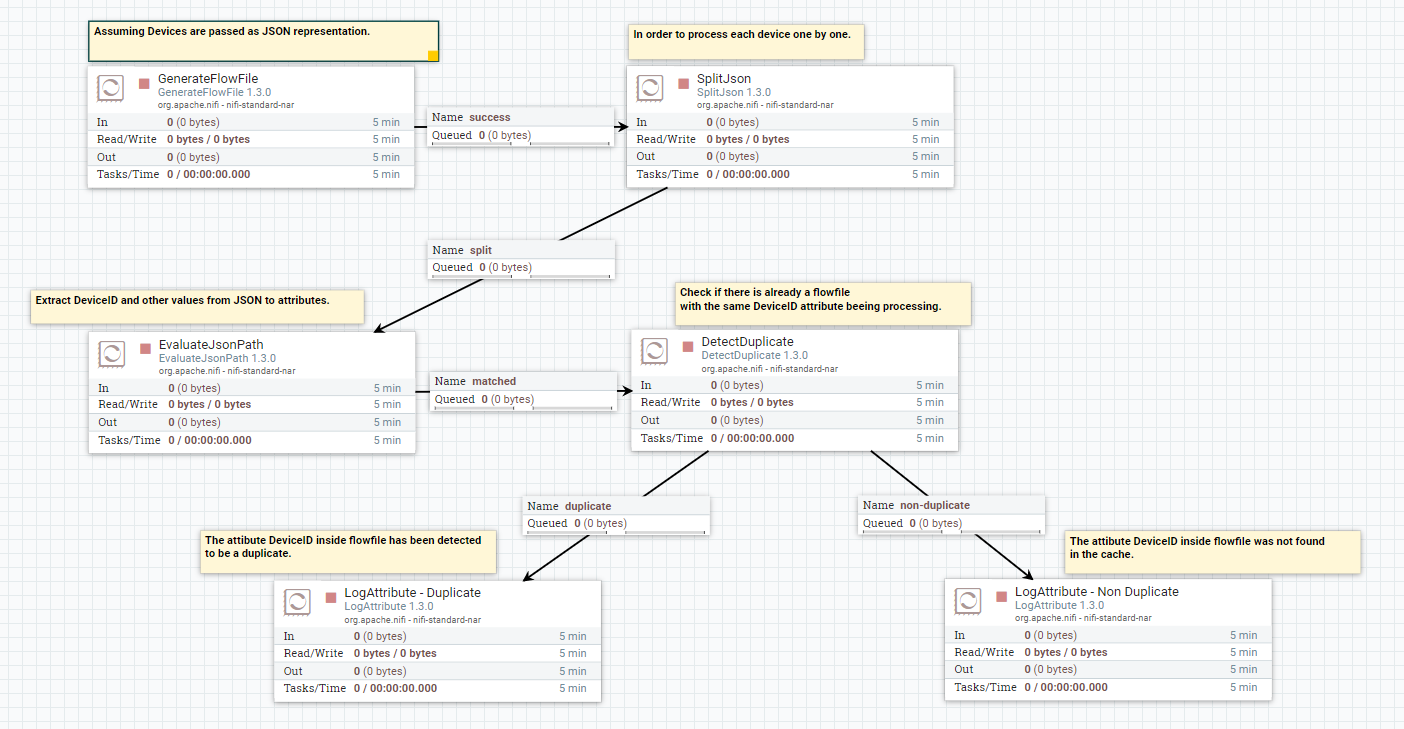Click the DetectDuplicate processor icon
This screenshot has height=729, width=1404.
tap(654, 351)
